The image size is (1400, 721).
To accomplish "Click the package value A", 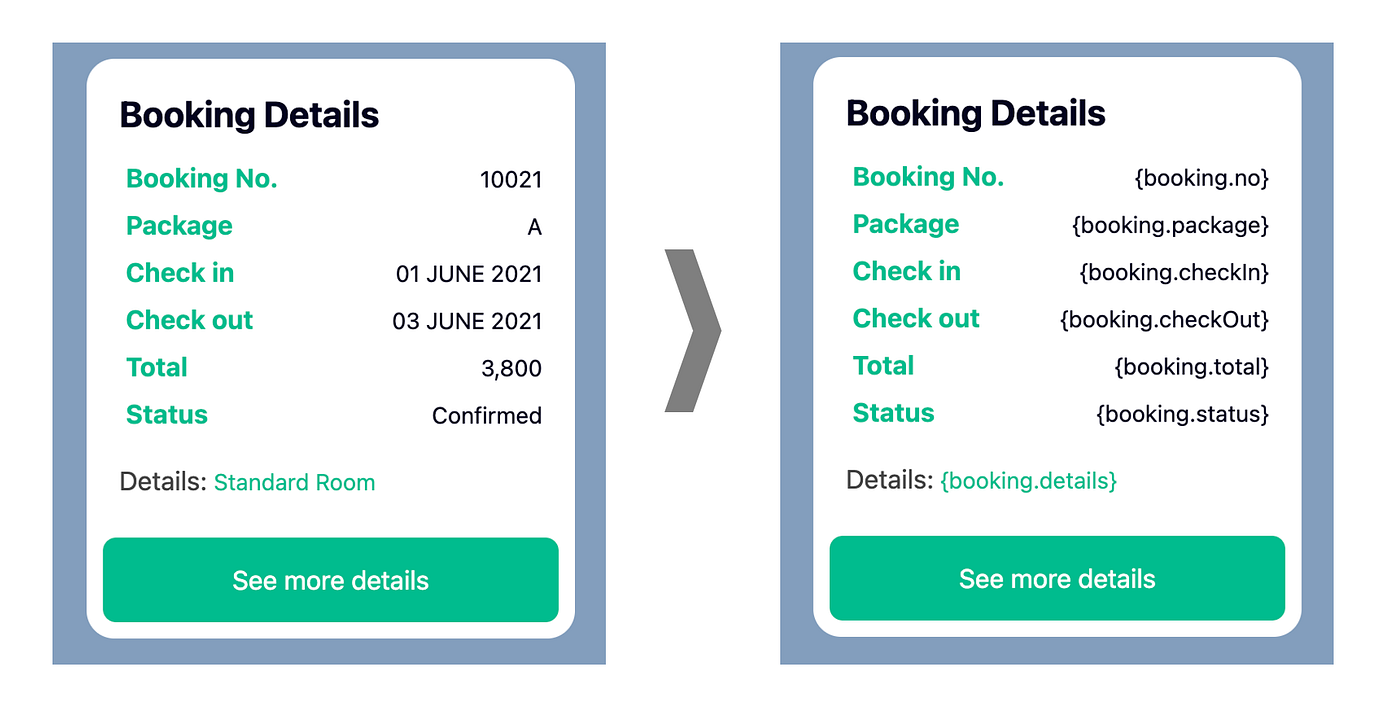I will pos(534,228).
